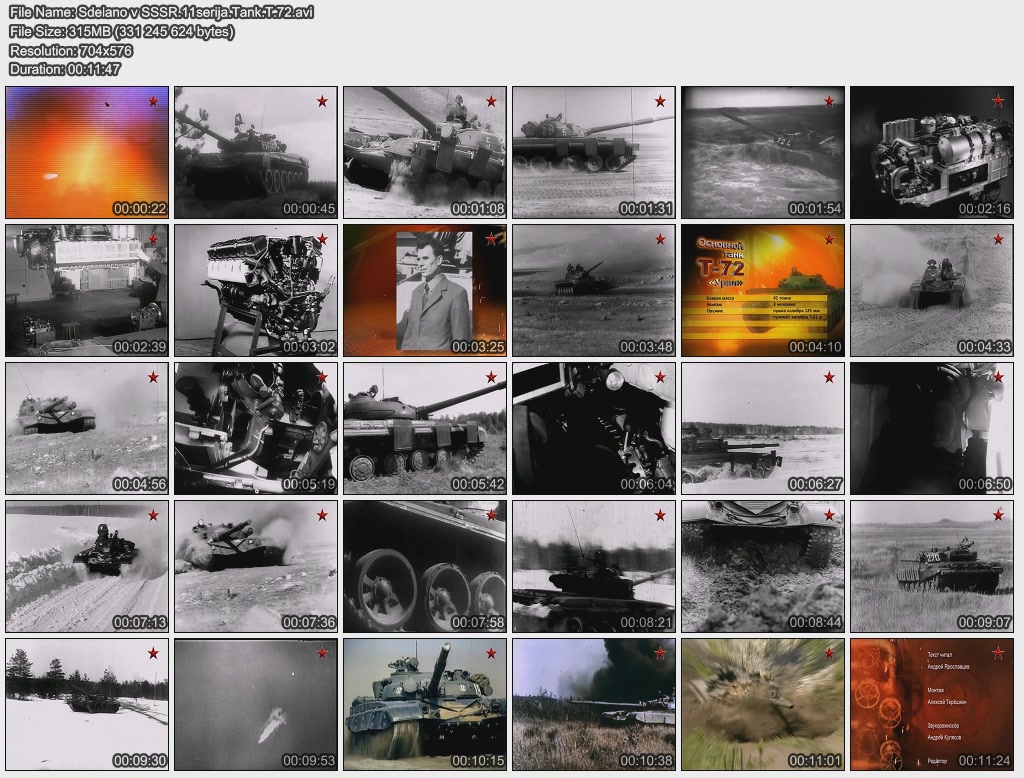
Task: Open the 00:09:53 projectile thumbnail
Action: point(255,704)
